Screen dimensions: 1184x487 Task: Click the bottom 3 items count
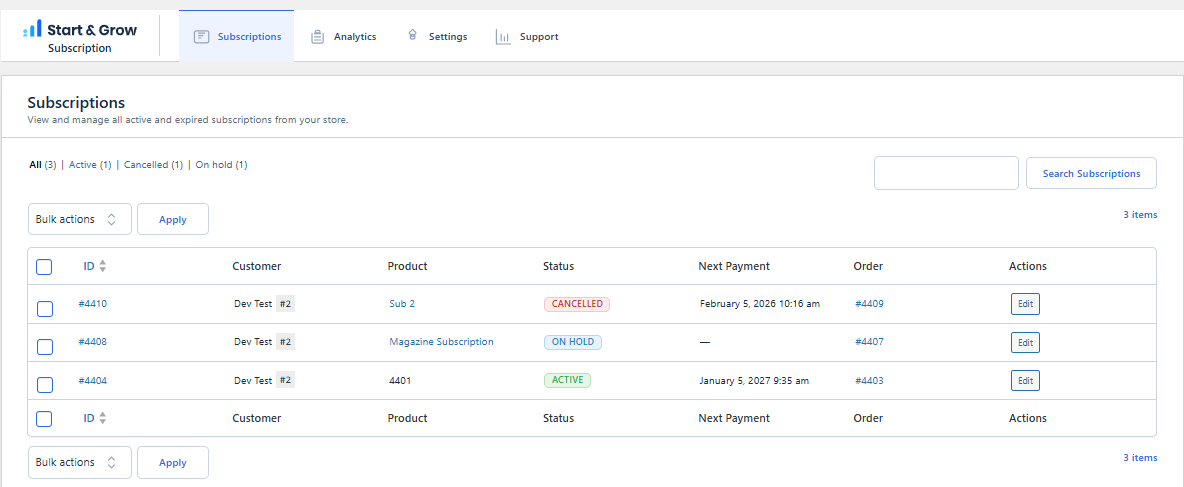click(1139, 458)
